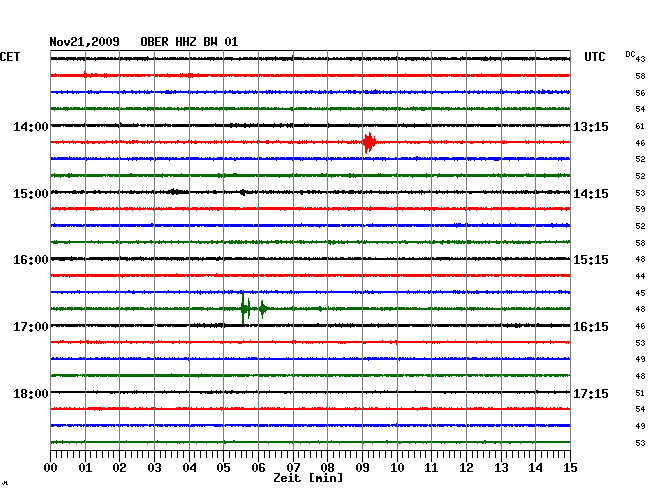Click minute label 03 on the time axis
The width and height of the screenshot is (650, 494).
coord(154,467)
